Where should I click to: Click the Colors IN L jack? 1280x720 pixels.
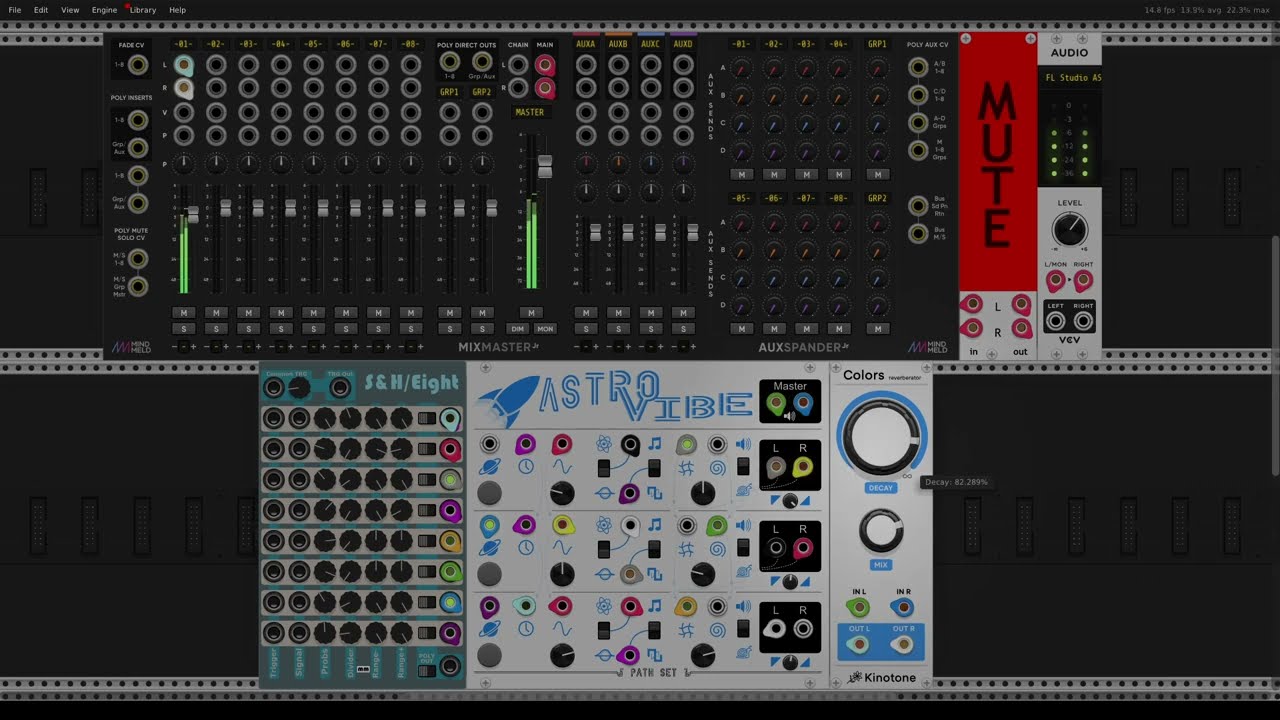(x=858, y=606)
